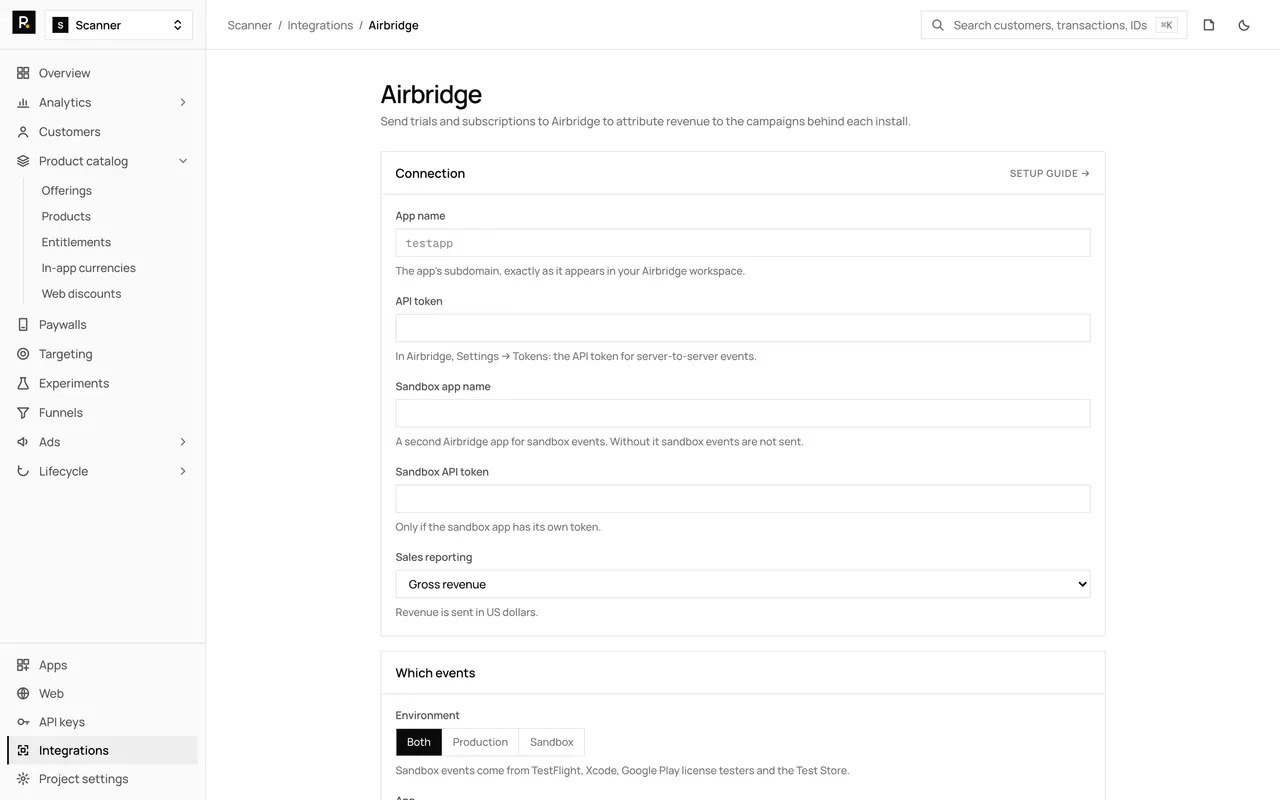
Task: Click the Integrations breadcrumb link
Action: point(320,25)
